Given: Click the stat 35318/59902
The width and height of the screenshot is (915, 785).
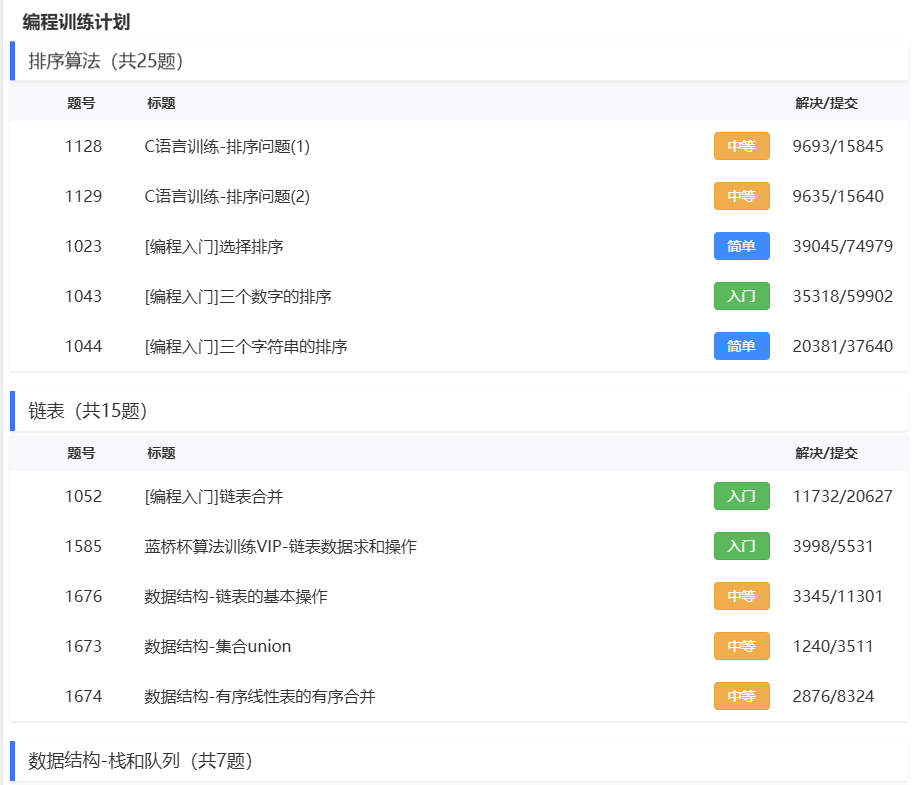Looking at the screenshot, I should click(843, 296).
